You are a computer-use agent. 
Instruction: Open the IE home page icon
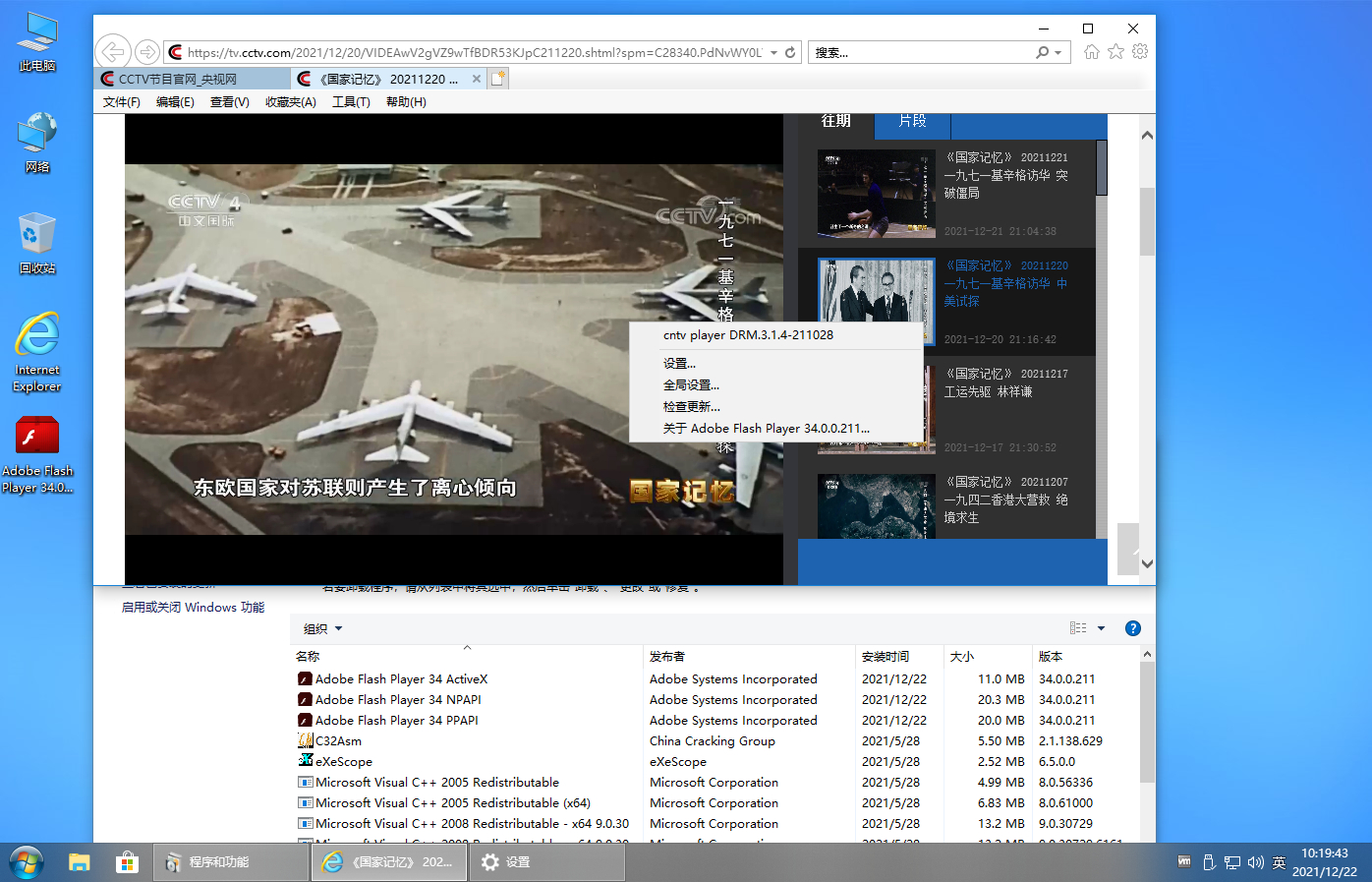1092,52
